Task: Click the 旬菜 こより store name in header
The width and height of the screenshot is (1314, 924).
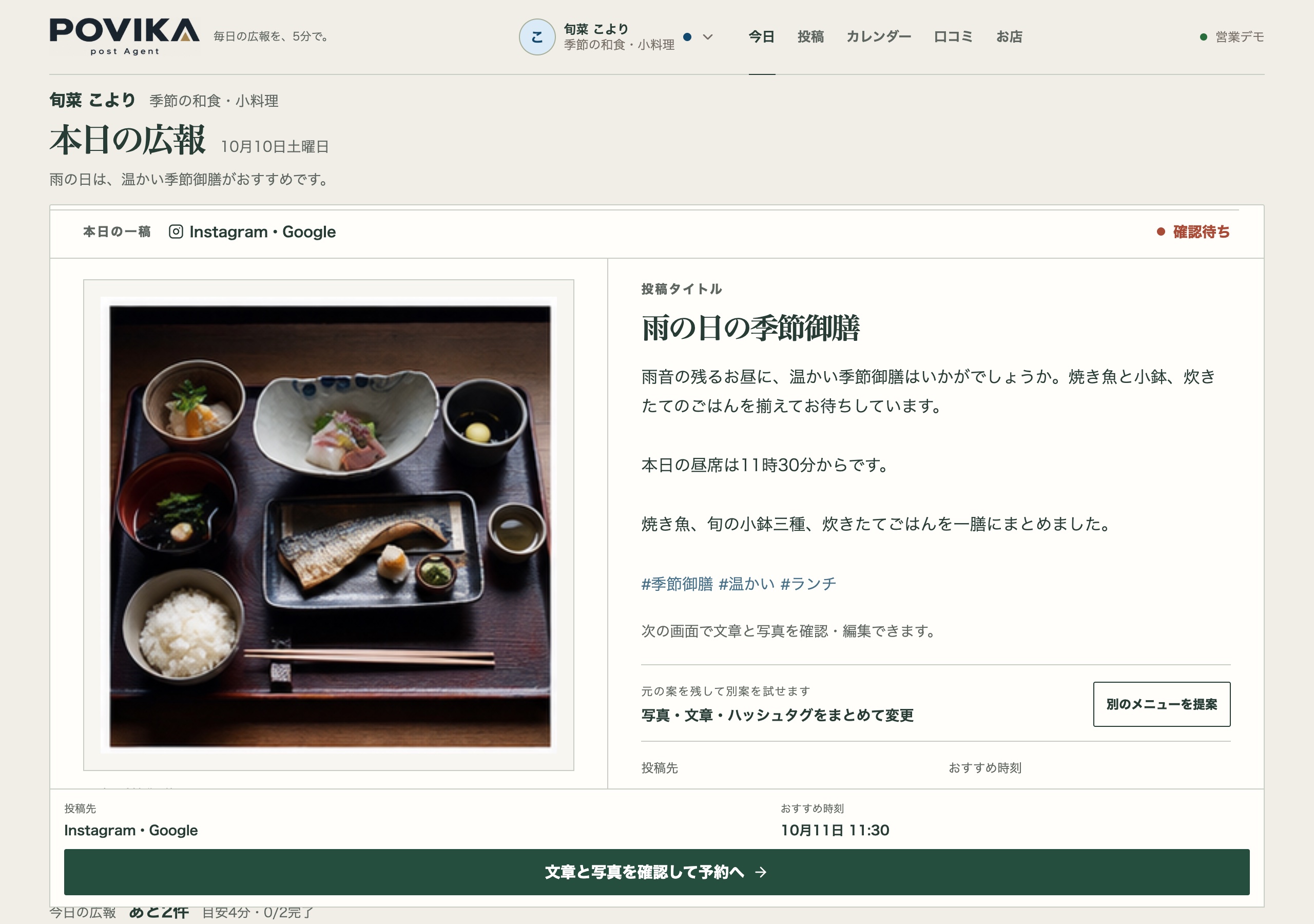Action: pyautogui.click(x=596, y=29)
